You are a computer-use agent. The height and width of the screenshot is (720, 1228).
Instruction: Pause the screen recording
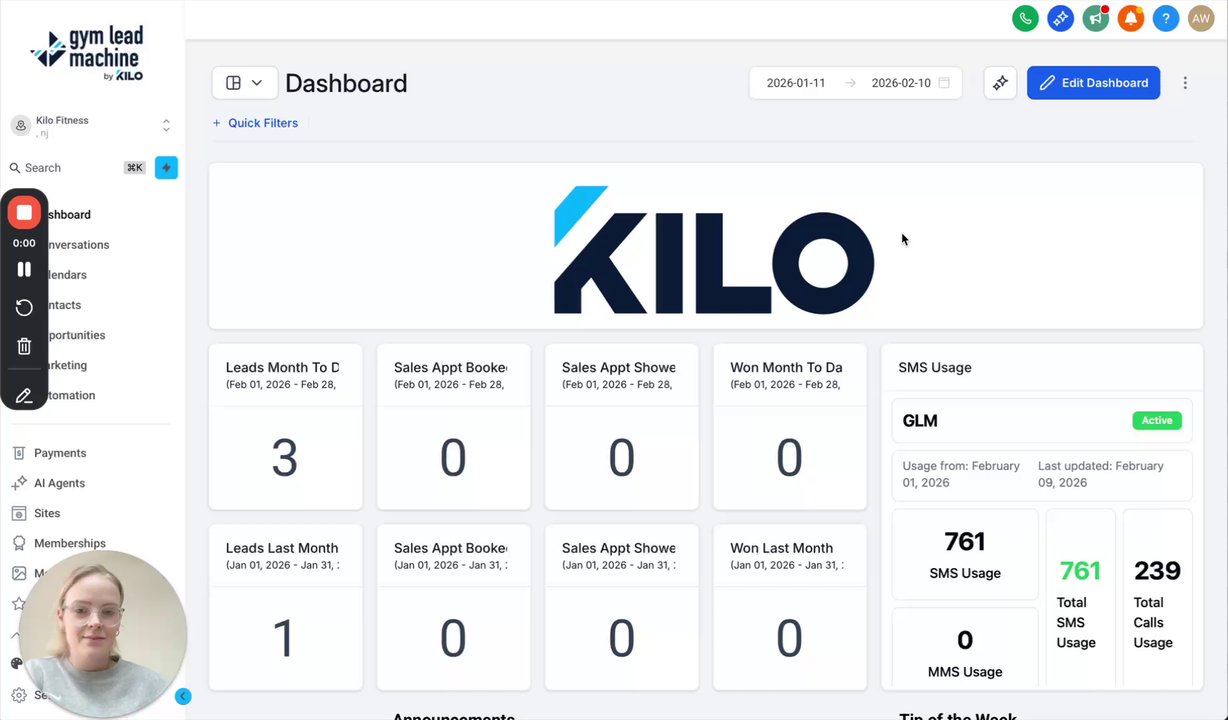point(24,269)
